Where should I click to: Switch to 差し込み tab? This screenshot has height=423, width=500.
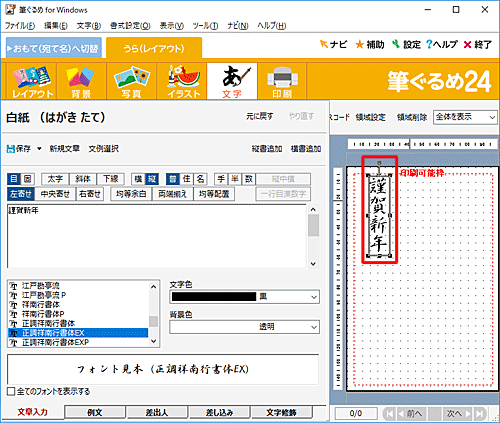219,412
